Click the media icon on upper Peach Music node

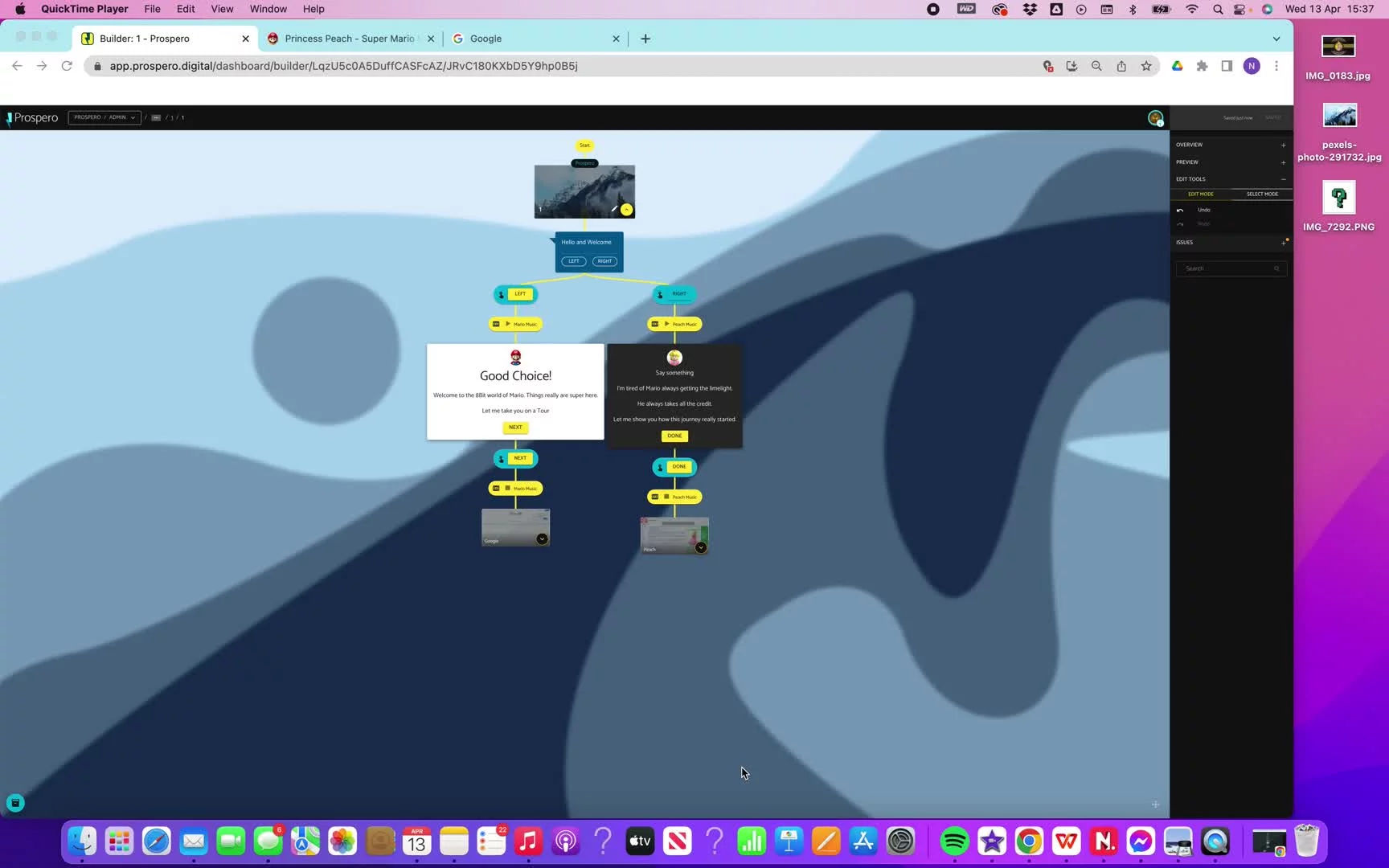[x=655, y=324]
